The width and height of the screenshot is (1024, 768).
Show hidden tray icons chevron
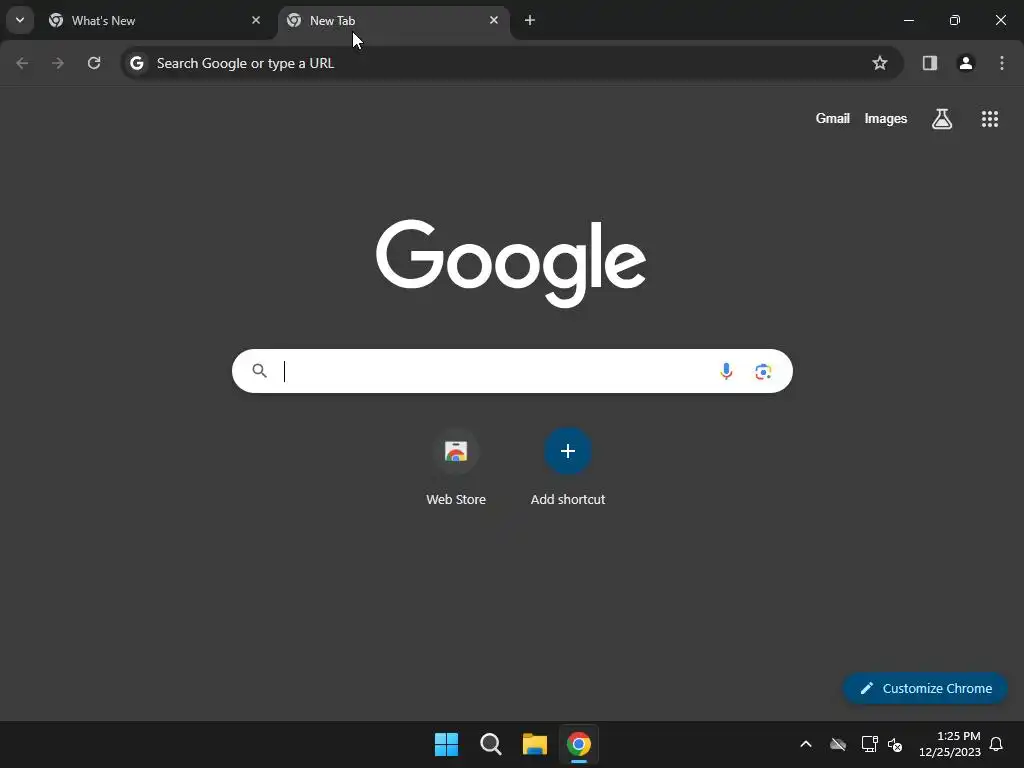click(806, 744)
